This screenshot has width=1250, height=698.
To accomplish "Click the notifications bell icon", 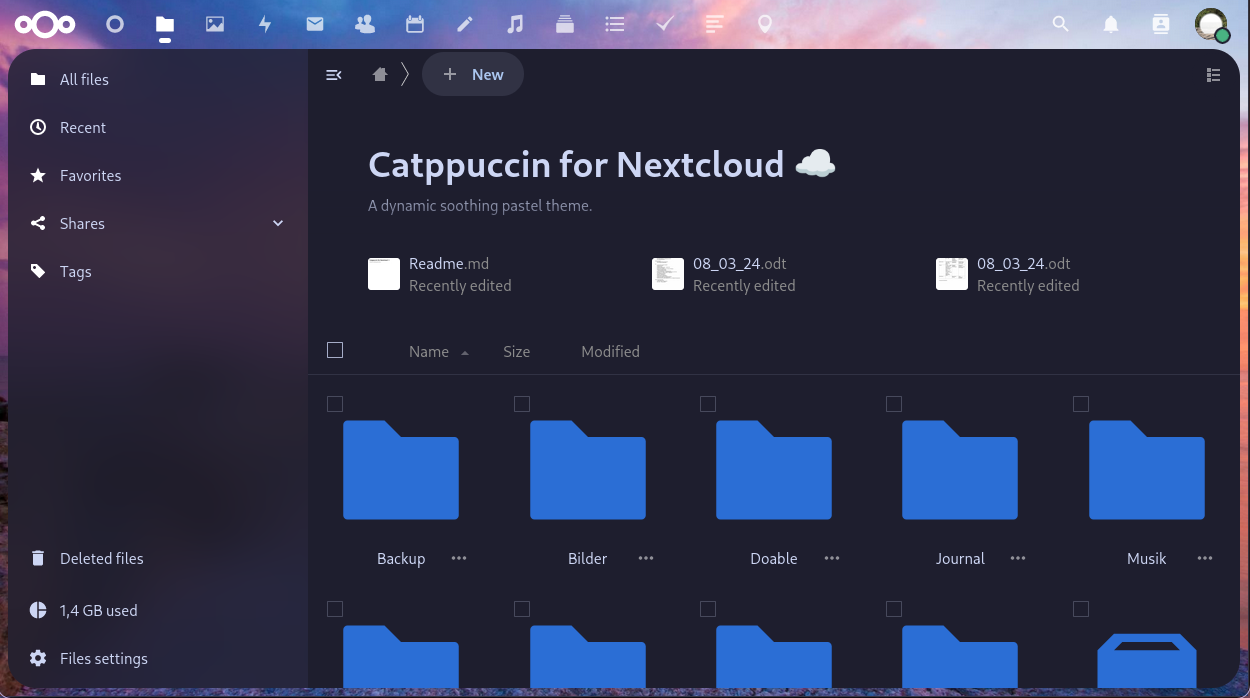I will click(x=1111, y=24).
